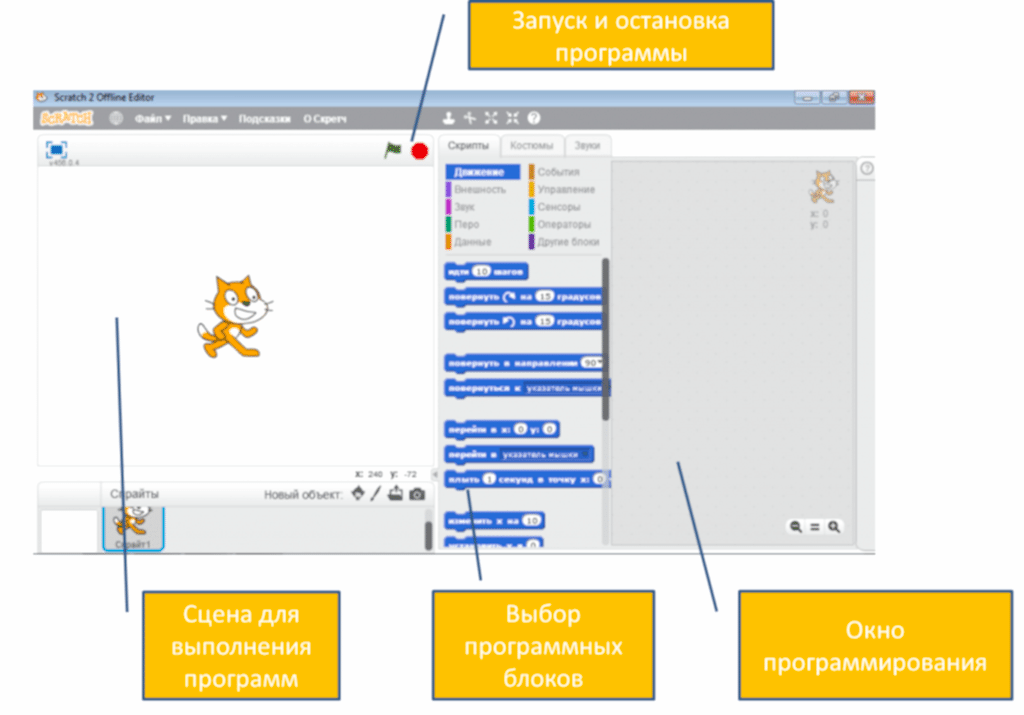Image resolution: width=1024 pixels, height=715 pixels.
Task: Click the grow sprite tool
Action: pos(490,117)
